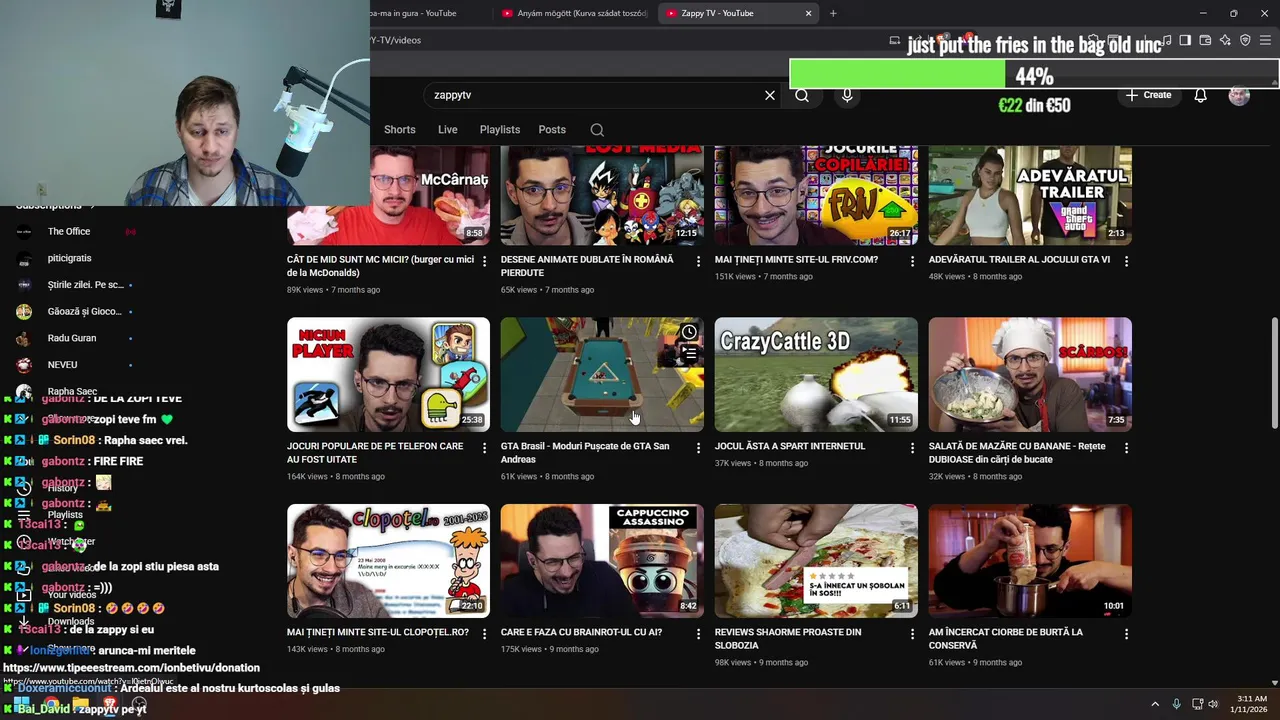This screenshot has width=1280, height=720.
Task: Open the Leo AI sparkle icon
Action: [1225, 40]
